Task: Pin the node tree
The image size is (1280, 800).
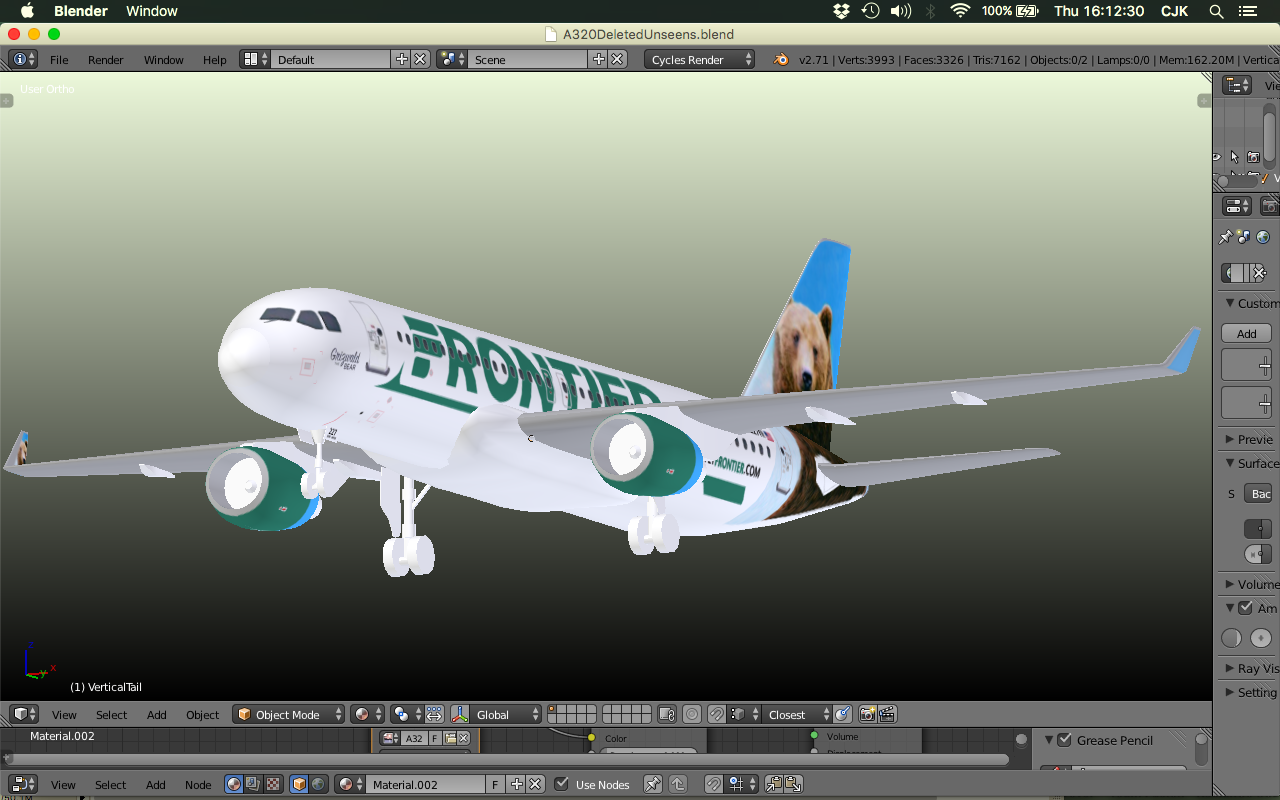Action: pos(653,784)
